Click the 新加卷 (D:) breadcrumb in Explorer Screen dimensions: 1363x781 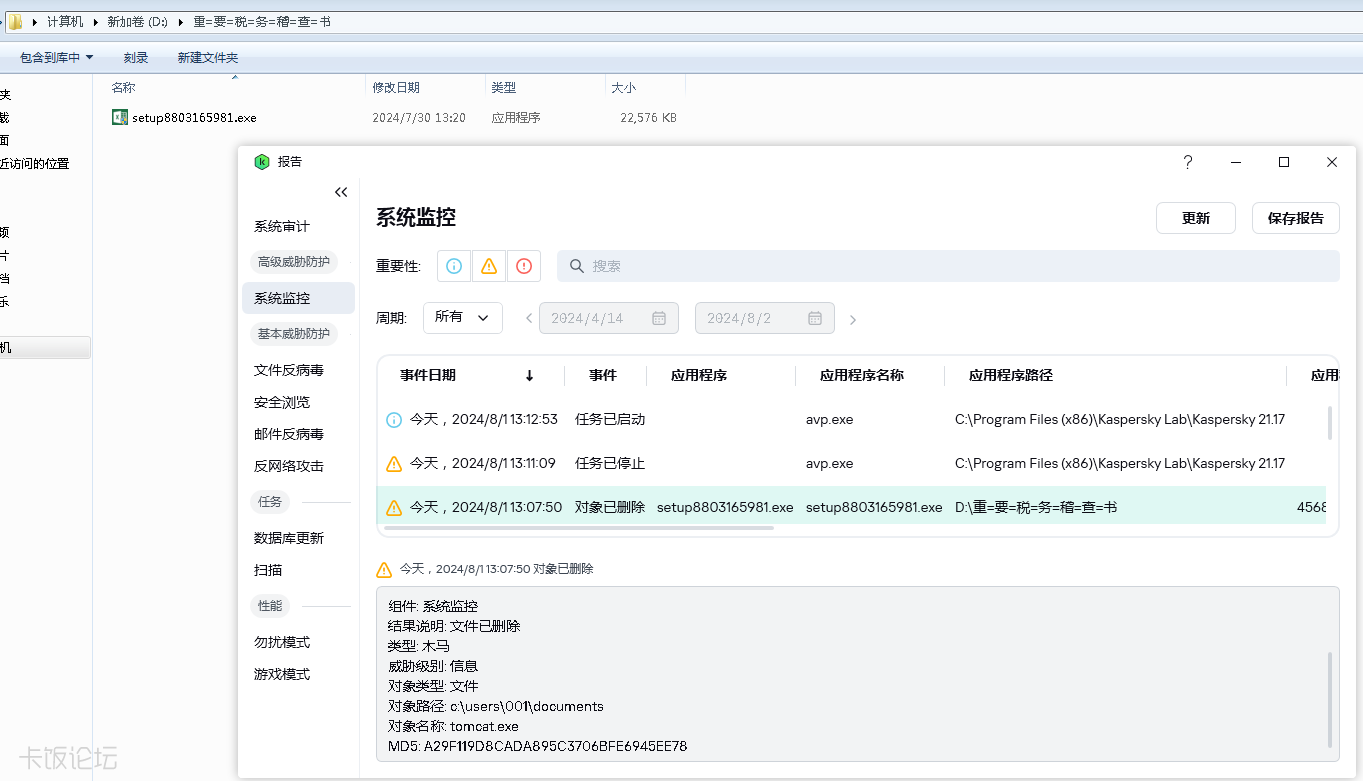tap(138, 21)
